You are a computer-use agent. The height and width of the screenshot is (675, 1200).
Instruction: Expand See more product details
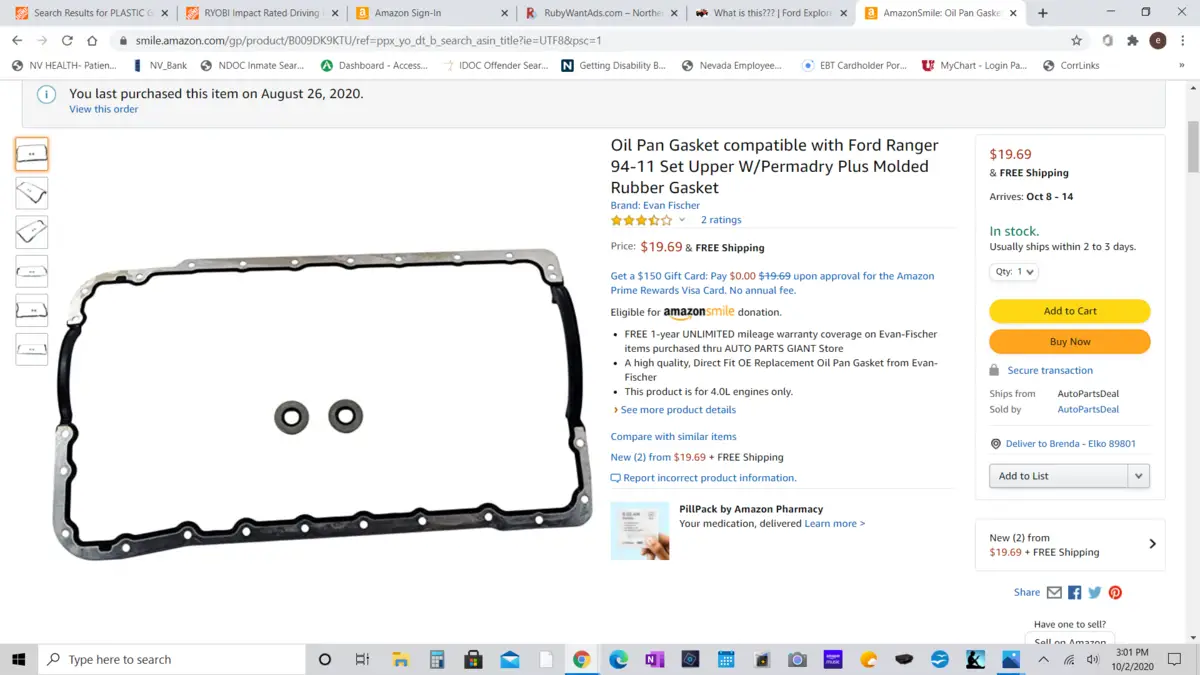[x=675, y=410]
